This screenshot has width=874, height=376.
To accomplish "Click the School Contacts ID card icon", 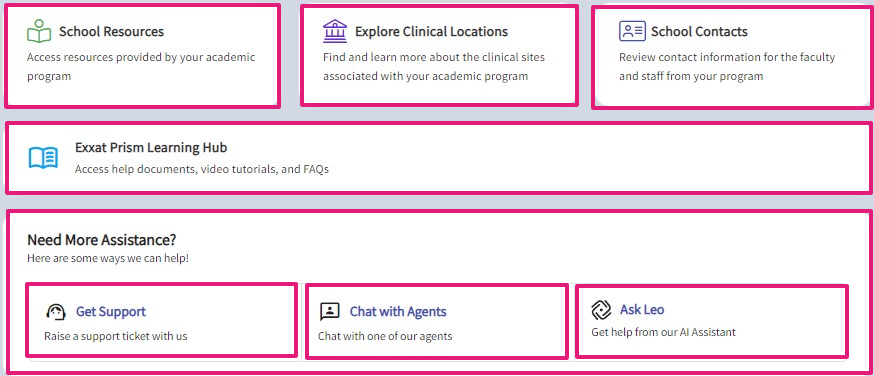I will (632, 31).
